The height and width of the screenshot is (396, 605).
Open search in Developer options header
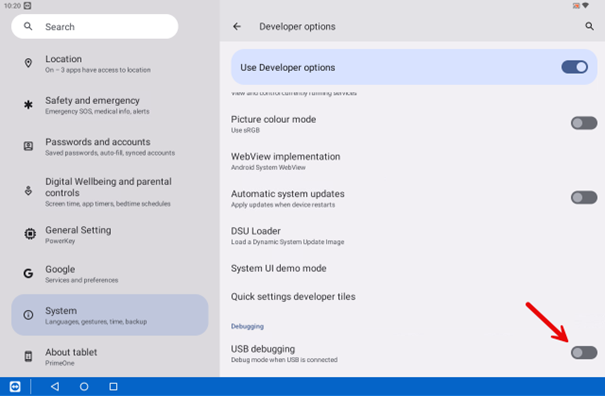pos(589,26)
